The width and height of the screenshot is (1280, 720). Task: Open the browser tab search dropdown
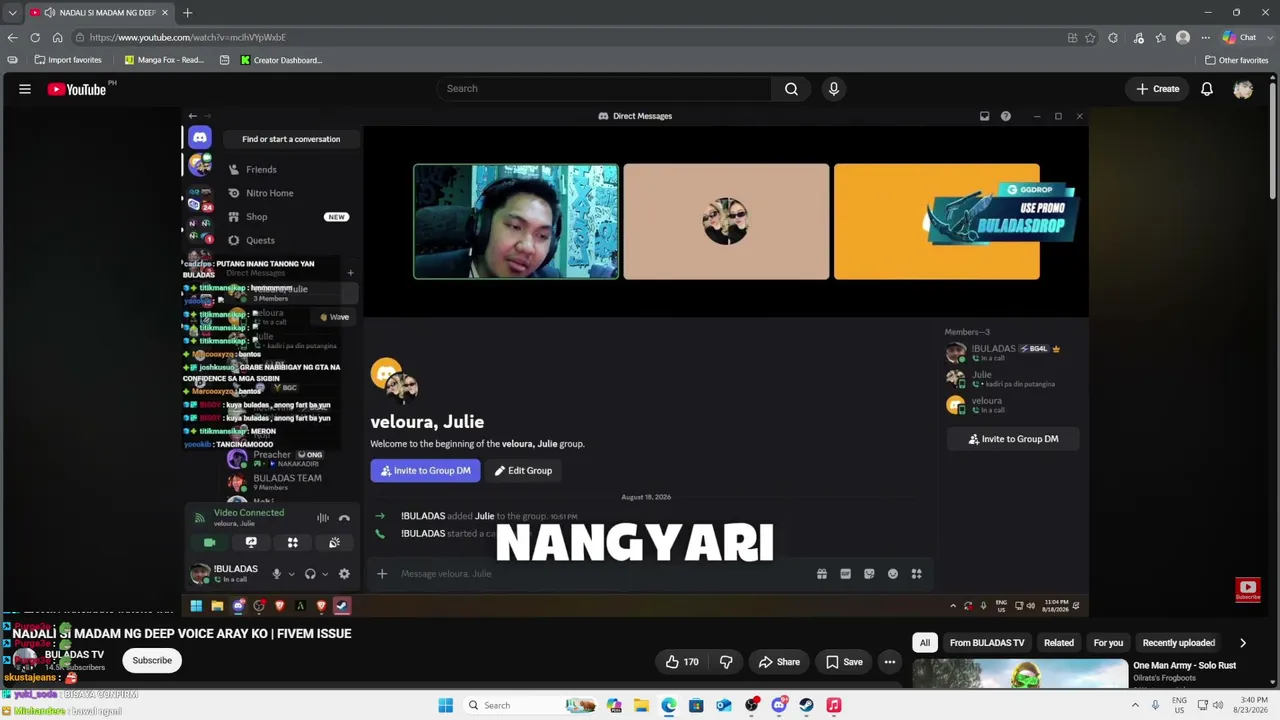coord(12,13)
